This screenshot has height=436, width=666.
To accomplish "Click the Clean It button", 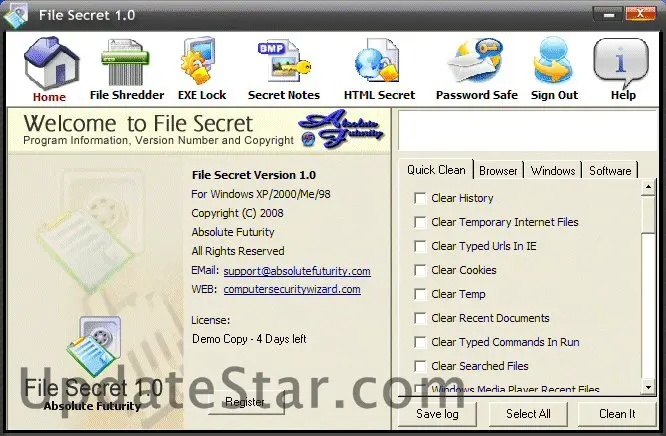I will [x=617, y=414].
